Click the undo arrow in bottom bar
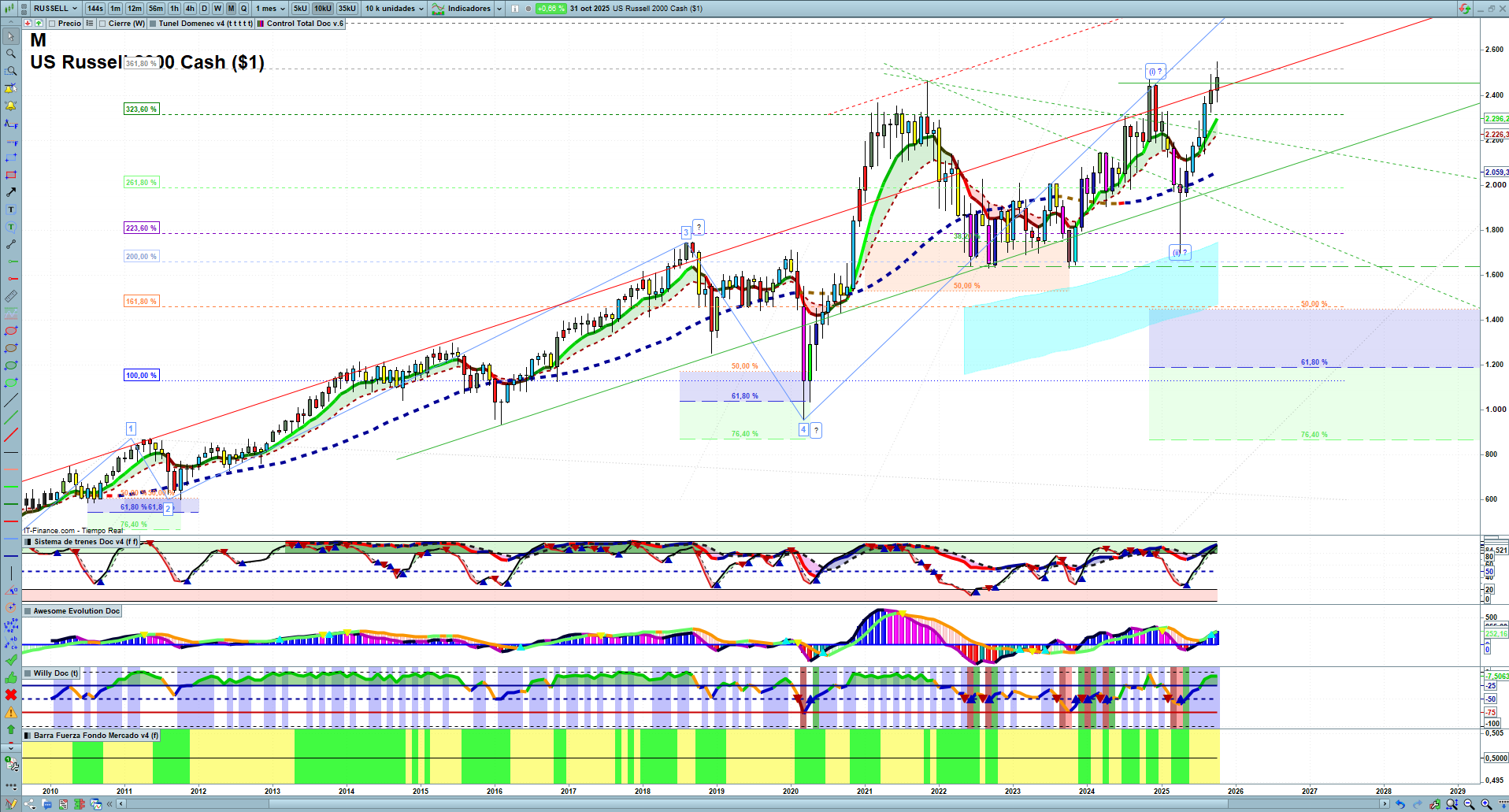 point(1400,804)
